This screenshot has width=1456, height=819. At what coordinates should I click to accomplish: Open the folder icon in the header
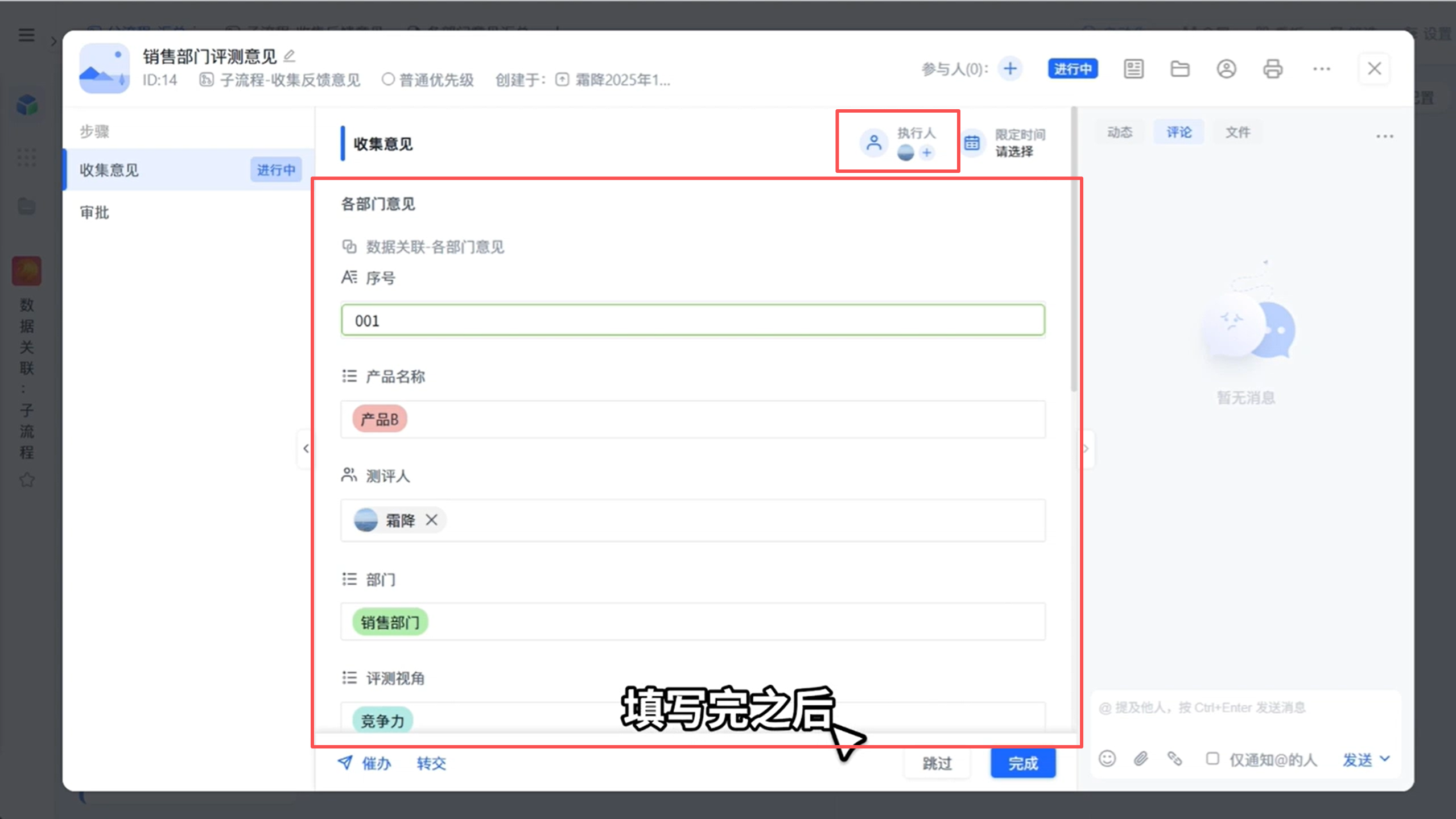pyautogui.click(x=1179, y=69)
